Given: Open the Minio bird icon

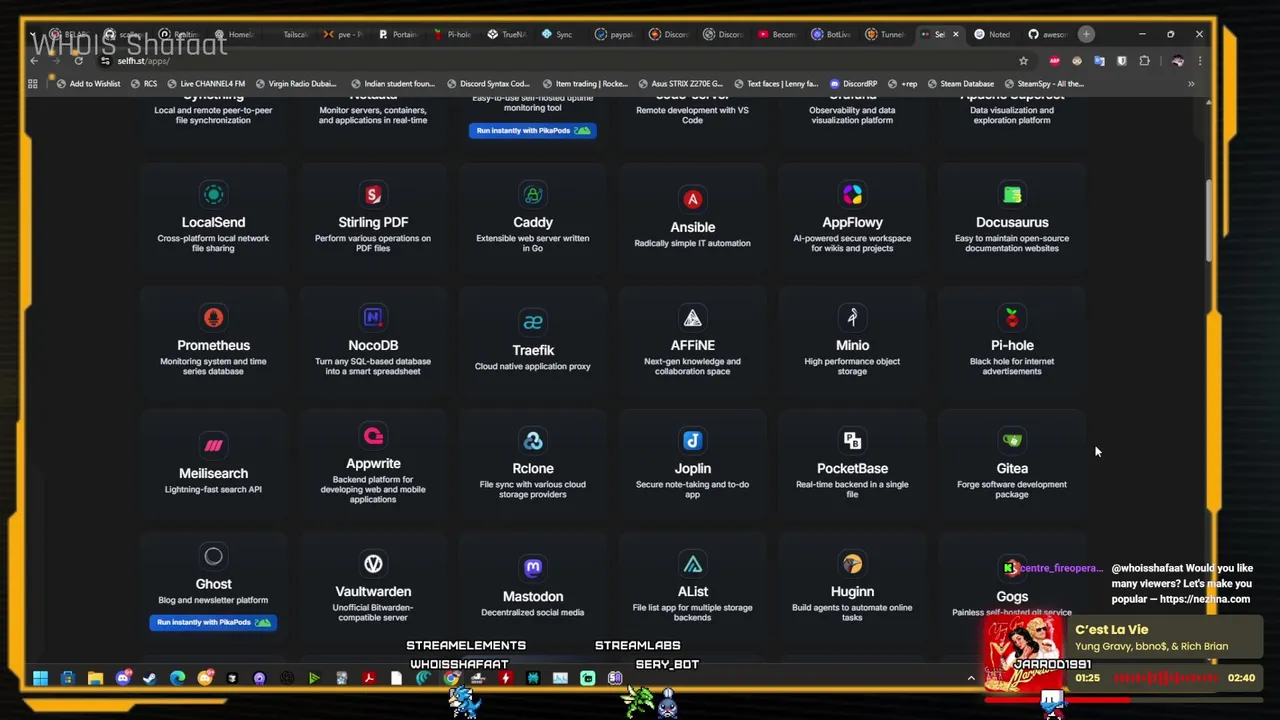Looking at the screenshot, I should coord(852,317).
